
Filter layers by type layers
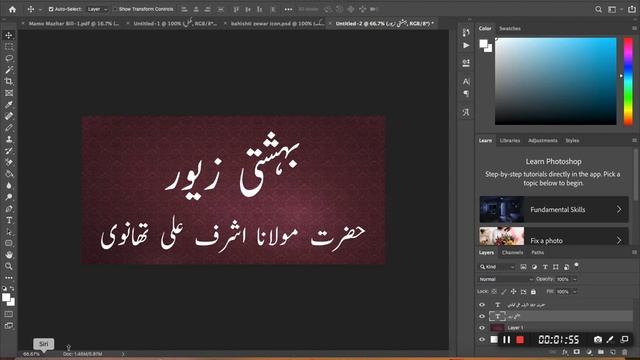[x=545, y=267]
